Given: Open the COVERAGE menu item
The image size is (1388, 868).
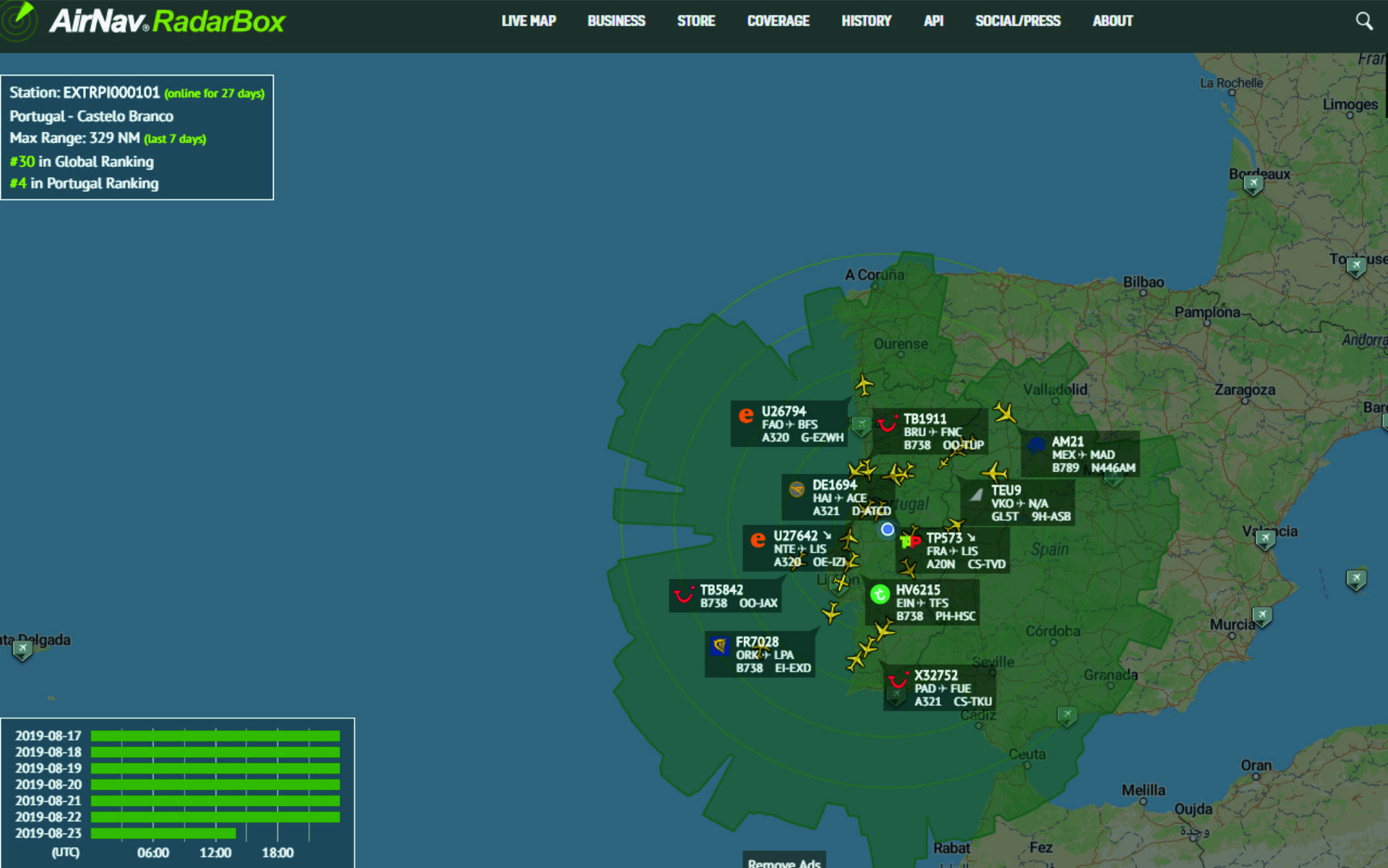Looking at the screenshot, I should pyautogui.click(x=778, y=21).
